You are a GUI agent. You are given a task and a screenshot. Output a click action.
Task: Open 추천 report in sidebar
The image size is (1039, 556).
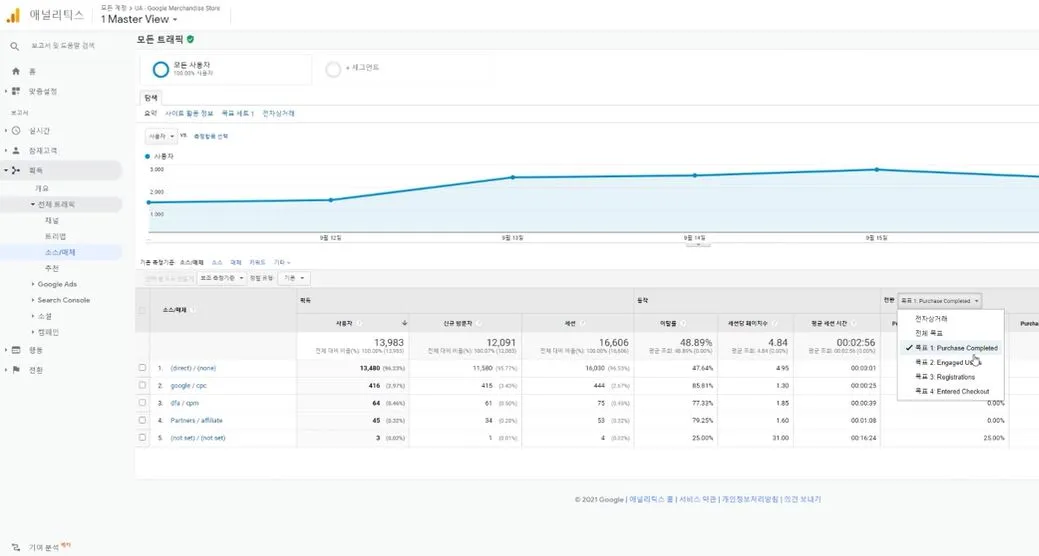coord(52,268)
